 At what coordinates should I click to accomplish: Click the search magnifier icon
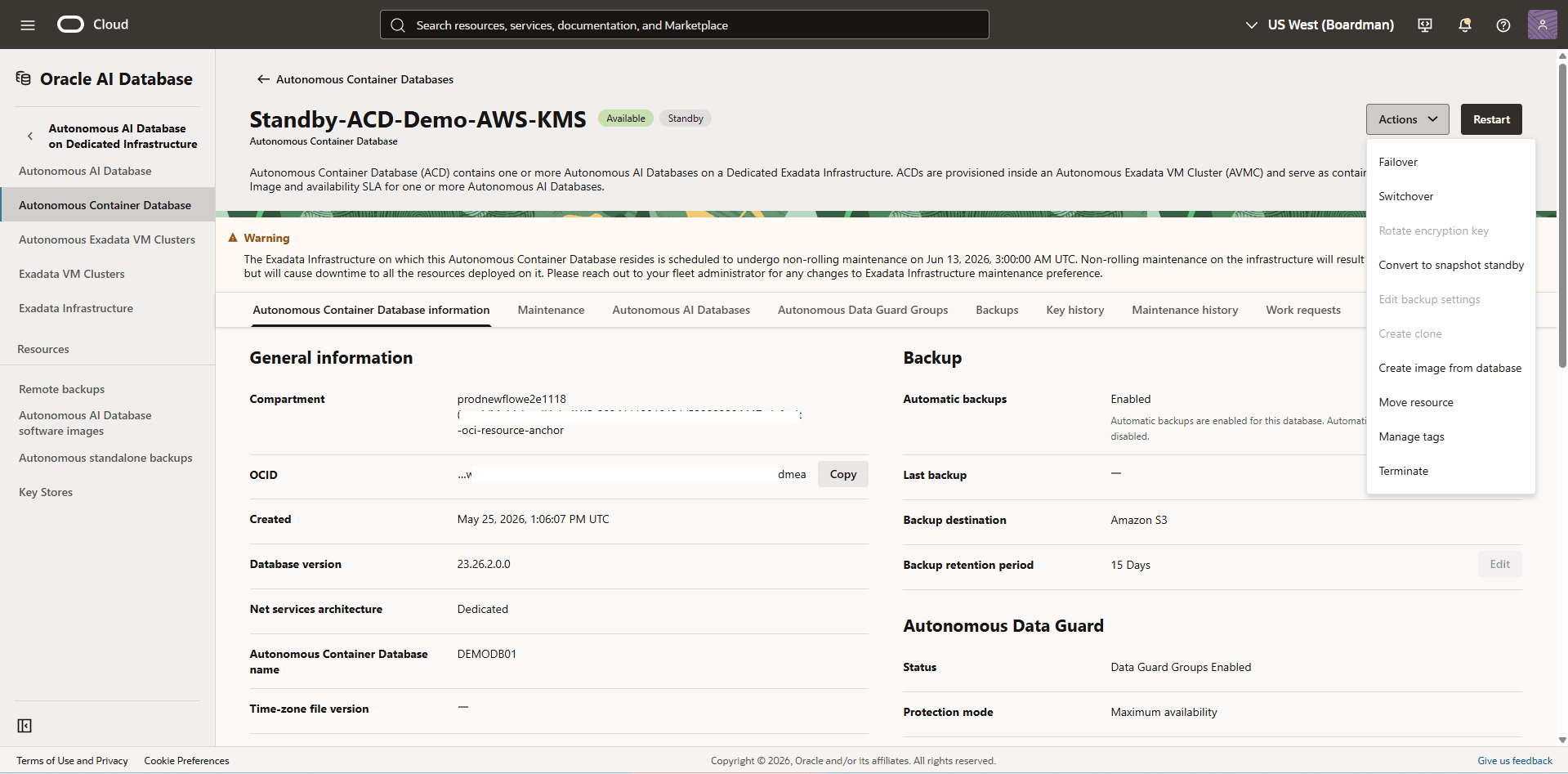click(398, 25)
